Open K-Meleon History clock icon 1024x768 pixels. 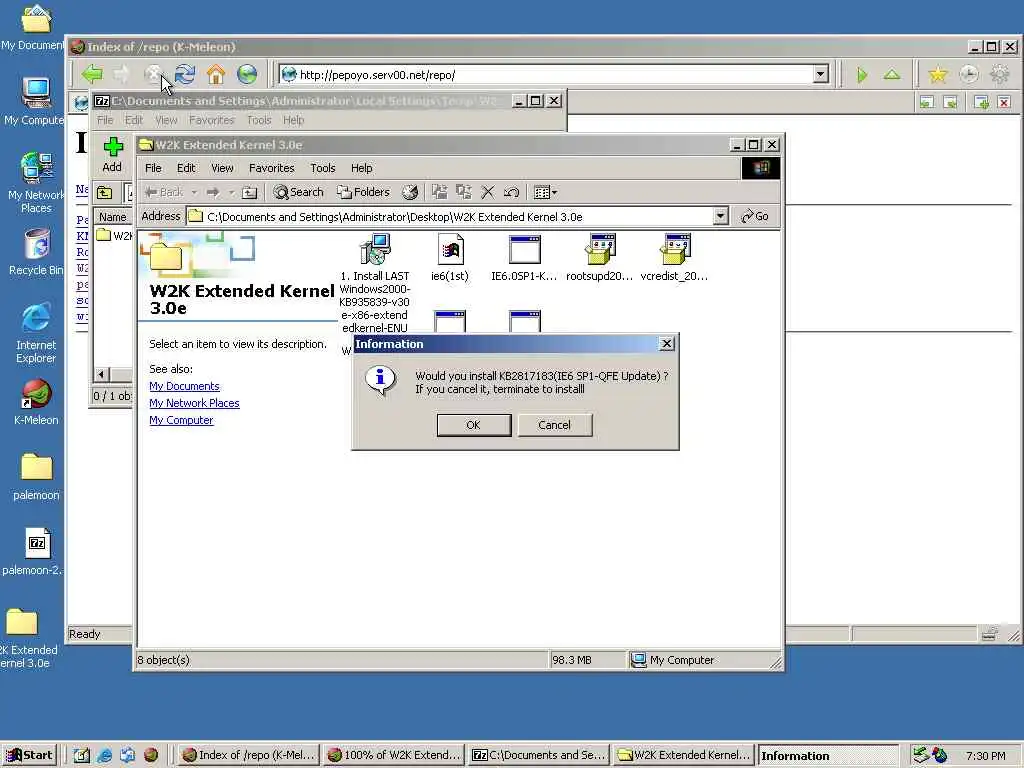tap(968, 74)
